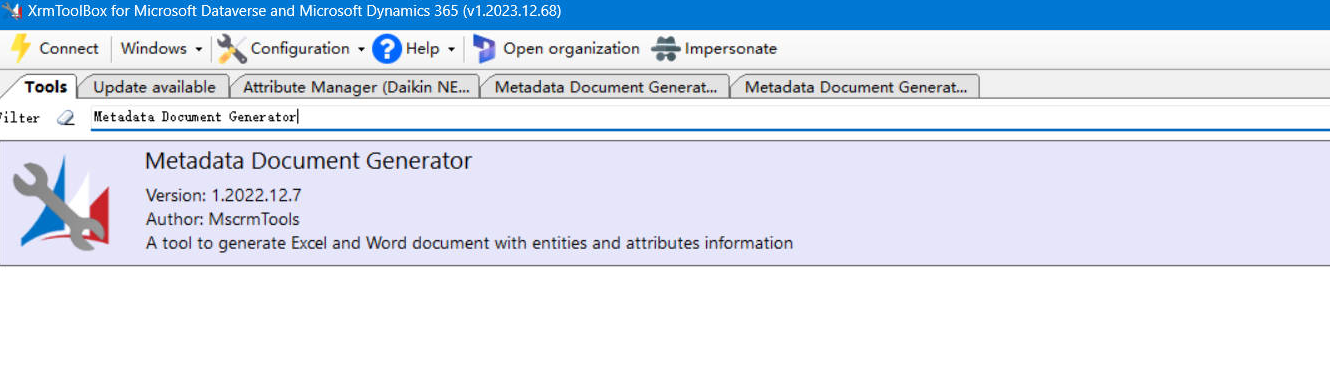Click the XrmToolBox title bar app icon

pyautogui.click(x=12, y=11)
